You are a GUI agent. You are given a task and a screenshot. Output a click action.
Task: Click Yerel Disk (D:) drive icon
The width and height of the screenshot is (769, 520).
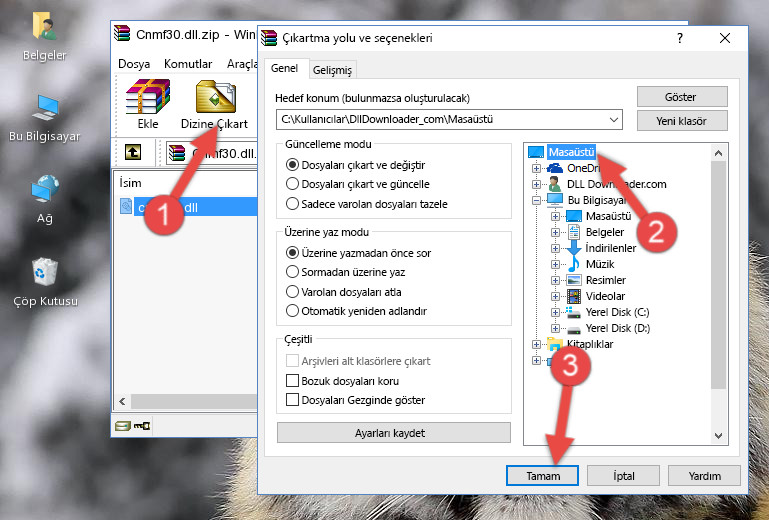pos(574,328)
